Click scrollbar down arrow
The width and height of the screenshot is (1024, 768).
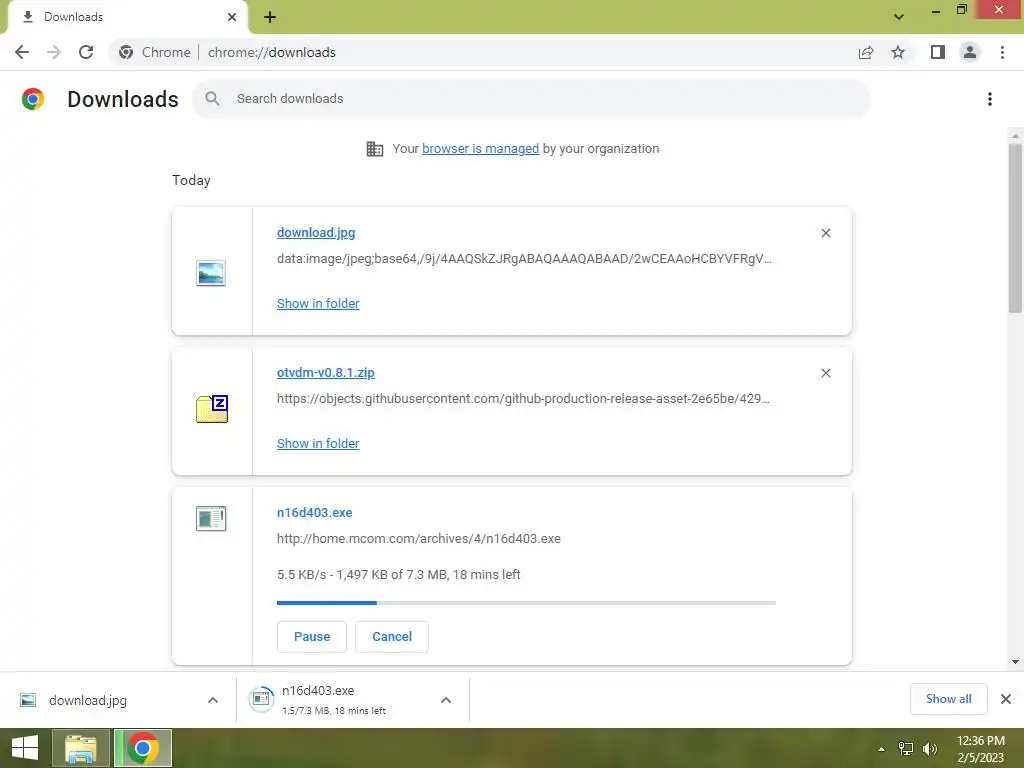tap(1015, 662)
